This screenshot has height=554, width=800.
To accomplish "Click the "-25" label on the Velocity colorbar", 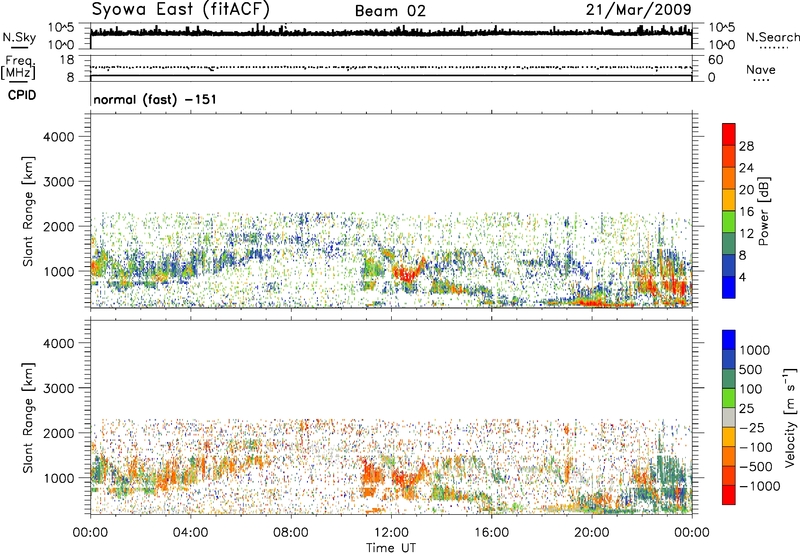I will tap(750, 428).
